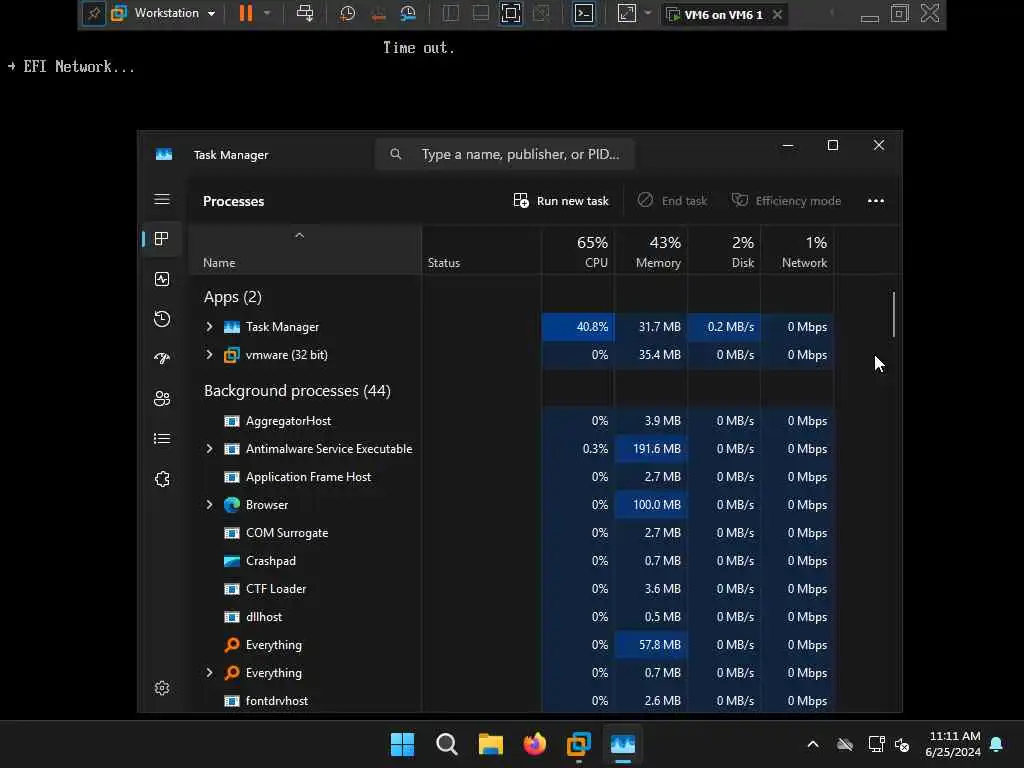Image resolution: width=1024 pixels, height=768 pixels.
Task: Pause the virtual machine
Action: pos(246,14)
